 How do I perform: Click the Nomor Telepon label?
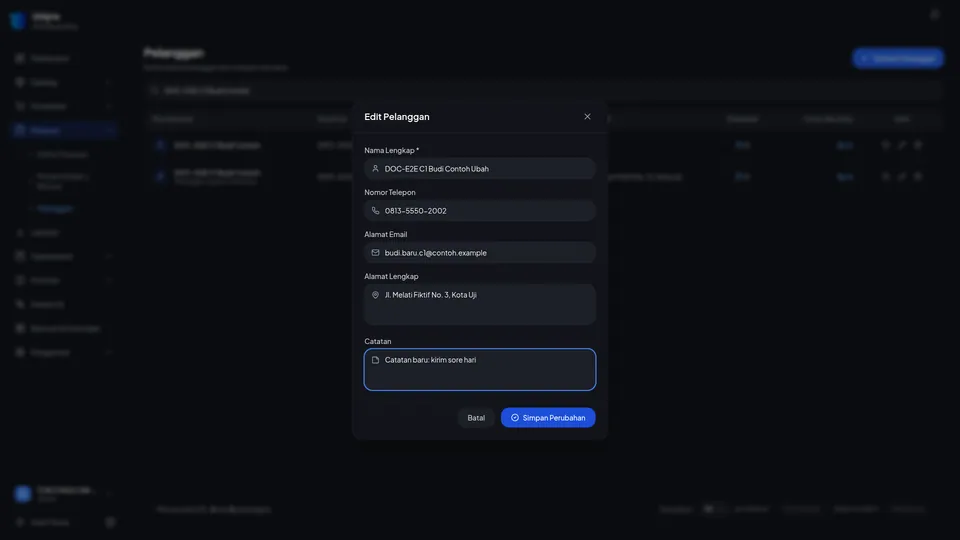390,192
